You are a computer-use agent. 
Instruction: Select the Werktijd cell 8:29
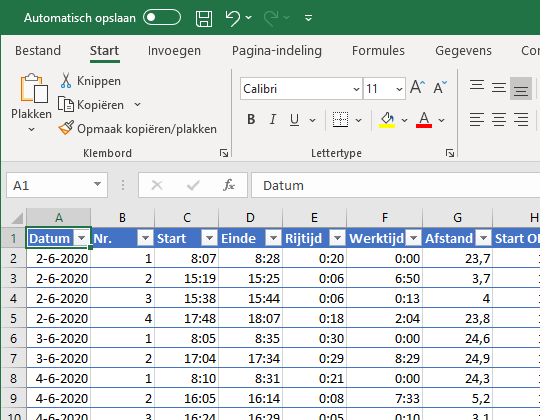[x=385, y=358]
